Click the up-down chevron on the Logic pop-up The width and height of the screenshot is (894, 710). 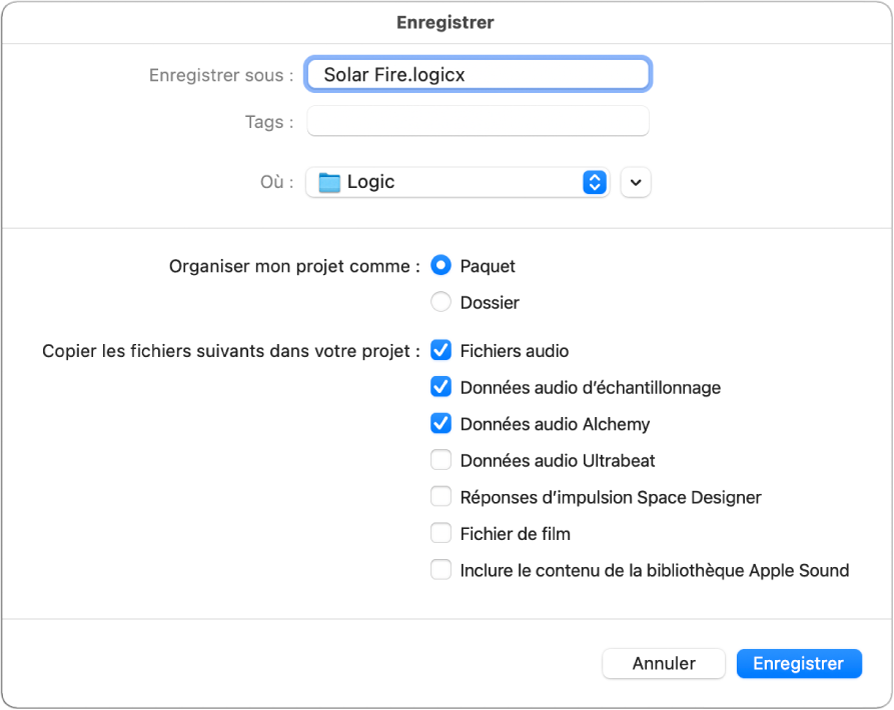[x=594, y=182]
